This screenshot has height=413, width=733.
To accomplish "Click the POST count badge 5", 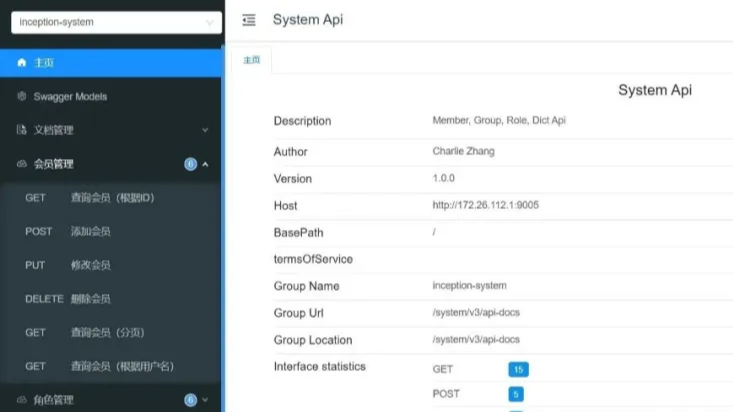I will point(516,394).
